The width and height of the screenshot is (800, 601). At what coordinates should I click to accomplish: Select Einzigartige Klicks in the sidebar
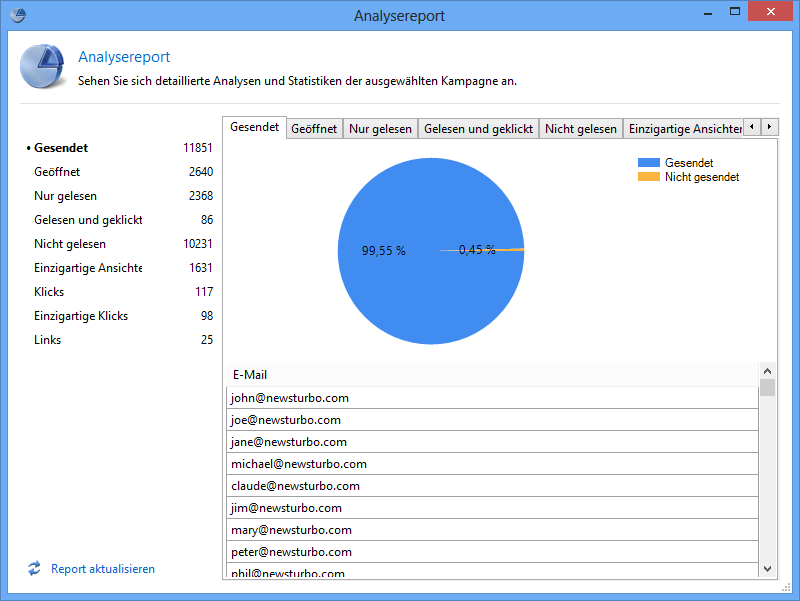click(81, 316)
